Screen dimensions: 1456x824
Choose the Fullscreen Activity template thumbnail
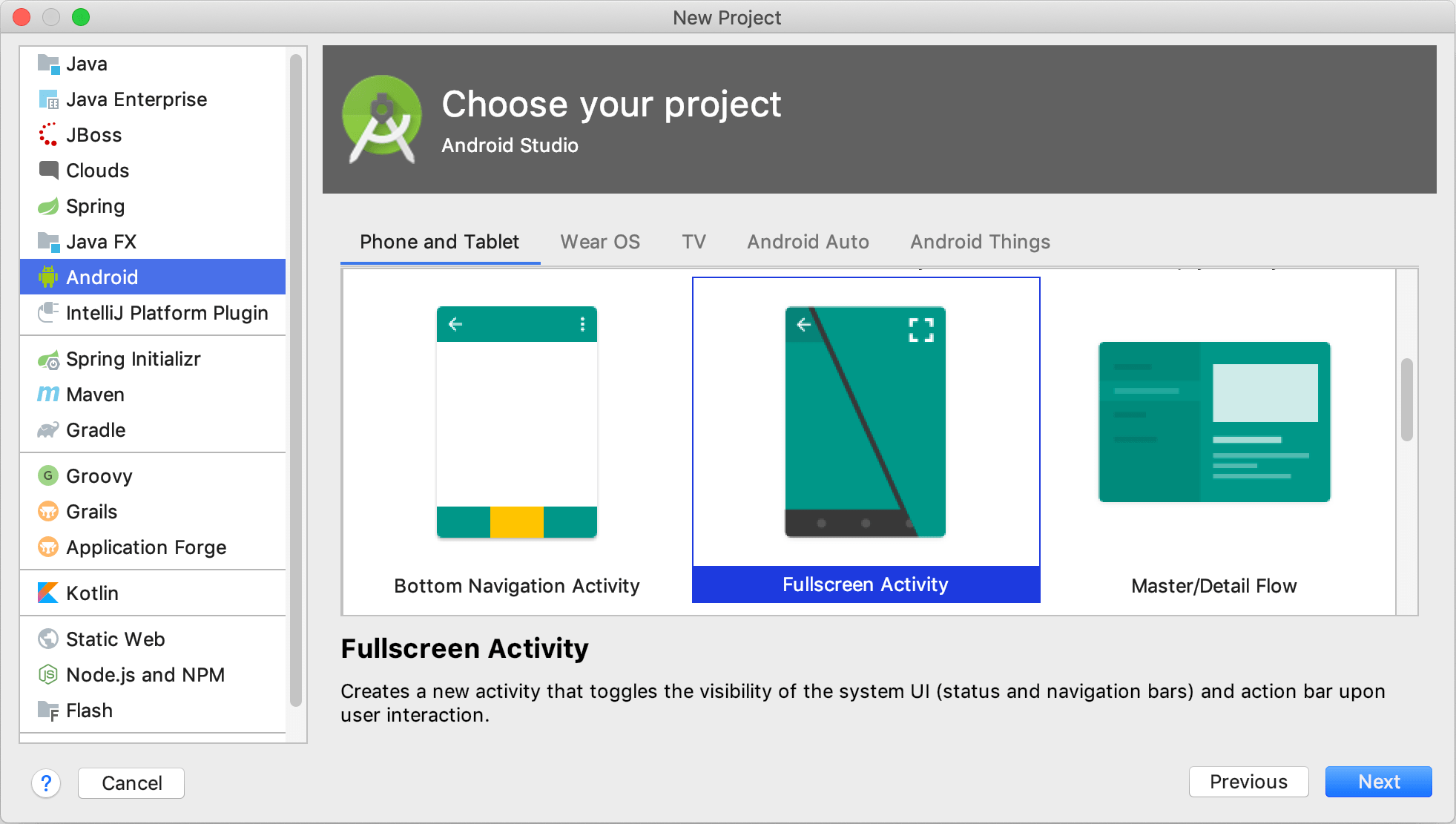click(866, 422)
